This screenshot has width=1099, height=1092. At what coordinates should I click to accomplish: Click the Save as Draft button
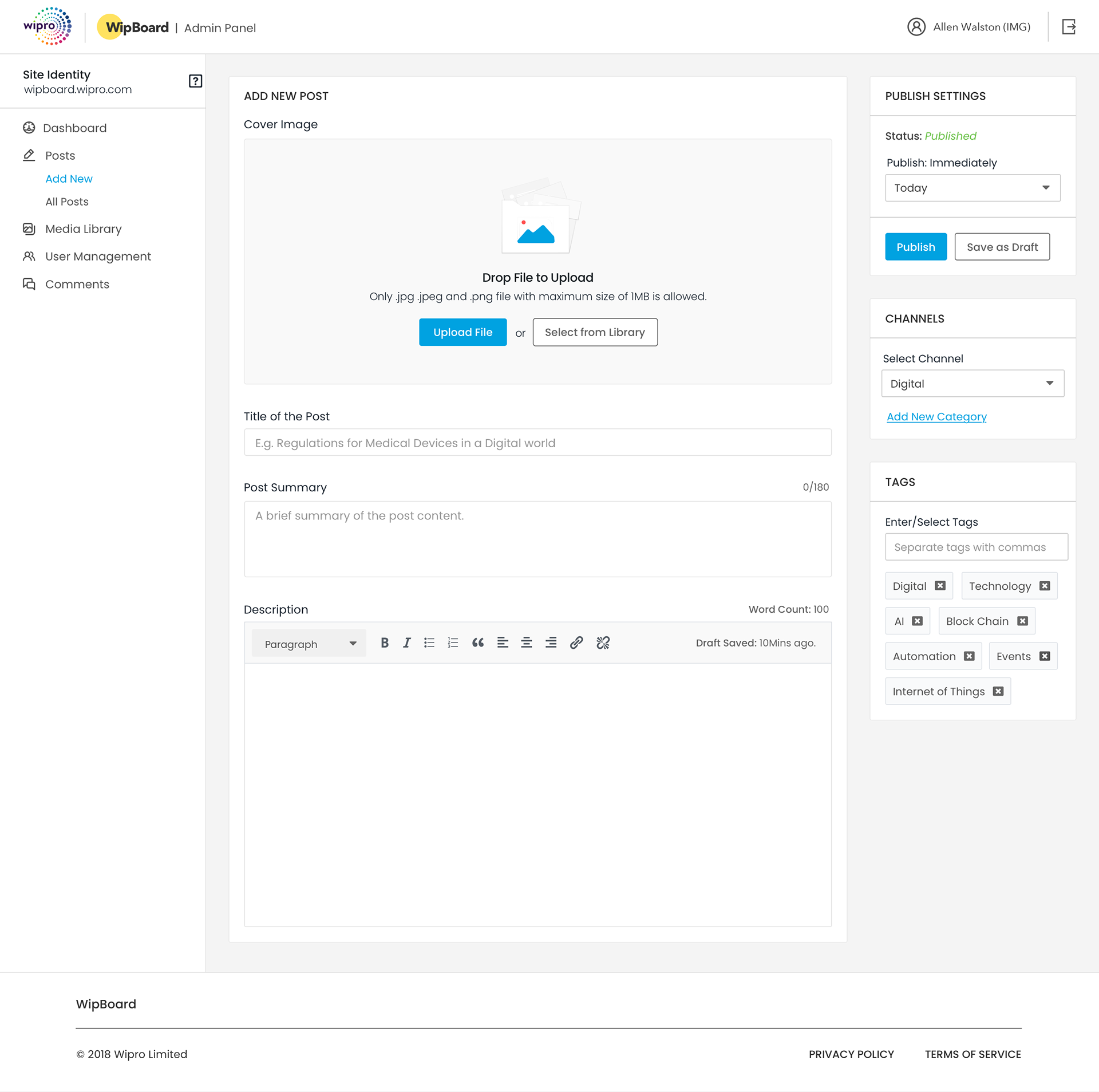[1002, 247]
